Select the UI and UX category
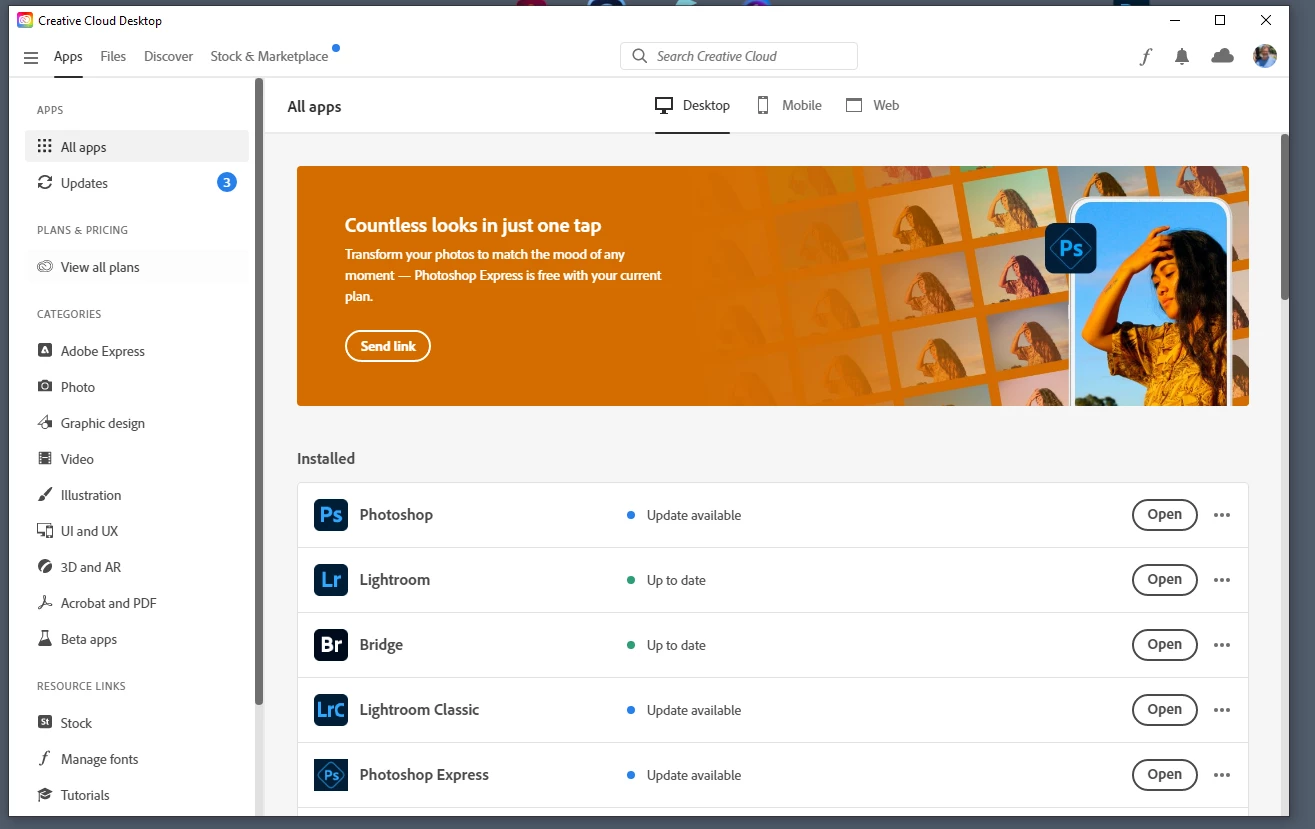The image size is (1315, 829). pyautogui.click(x=137, y=530)
